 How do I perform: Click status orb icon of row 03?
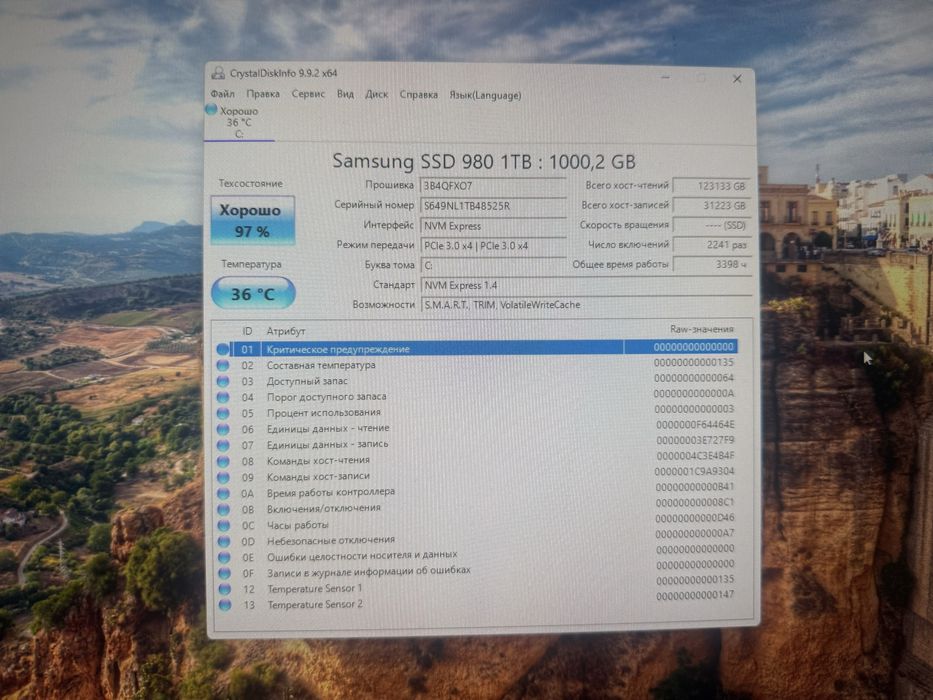pyautogui.click(x=223, y=382)
